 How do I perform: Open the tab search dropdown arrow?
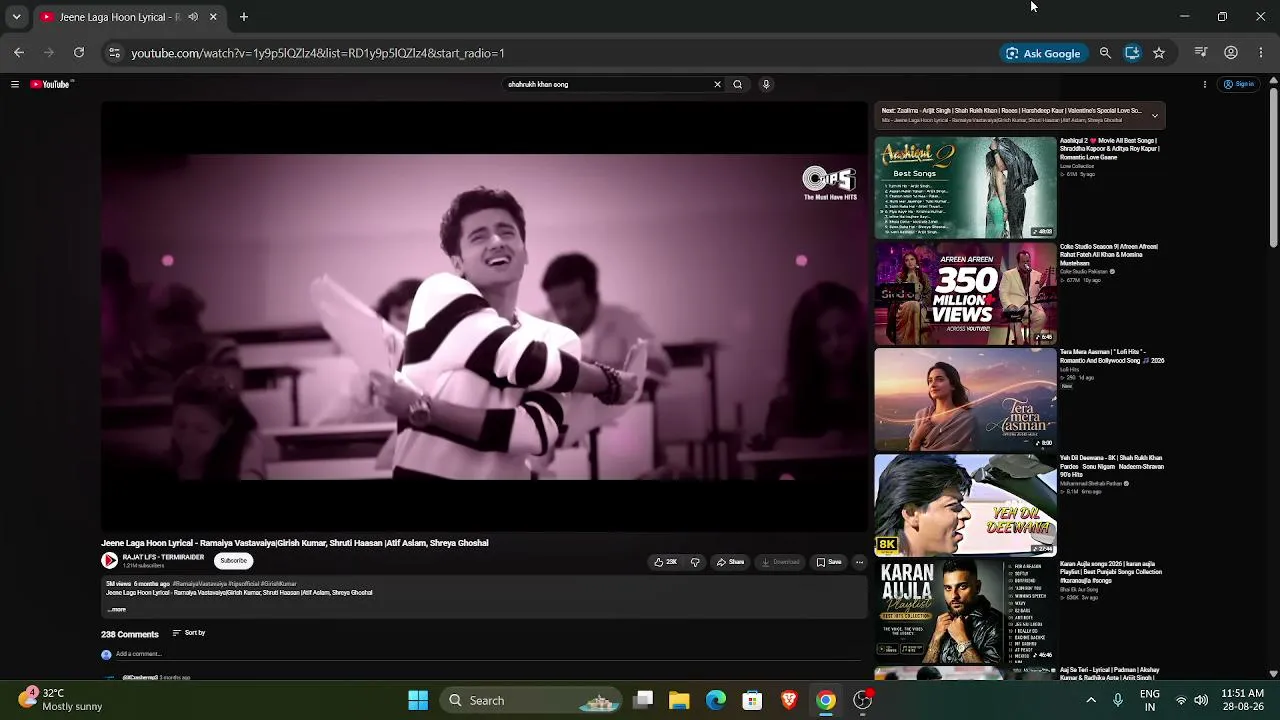click(x=16, y=17)
